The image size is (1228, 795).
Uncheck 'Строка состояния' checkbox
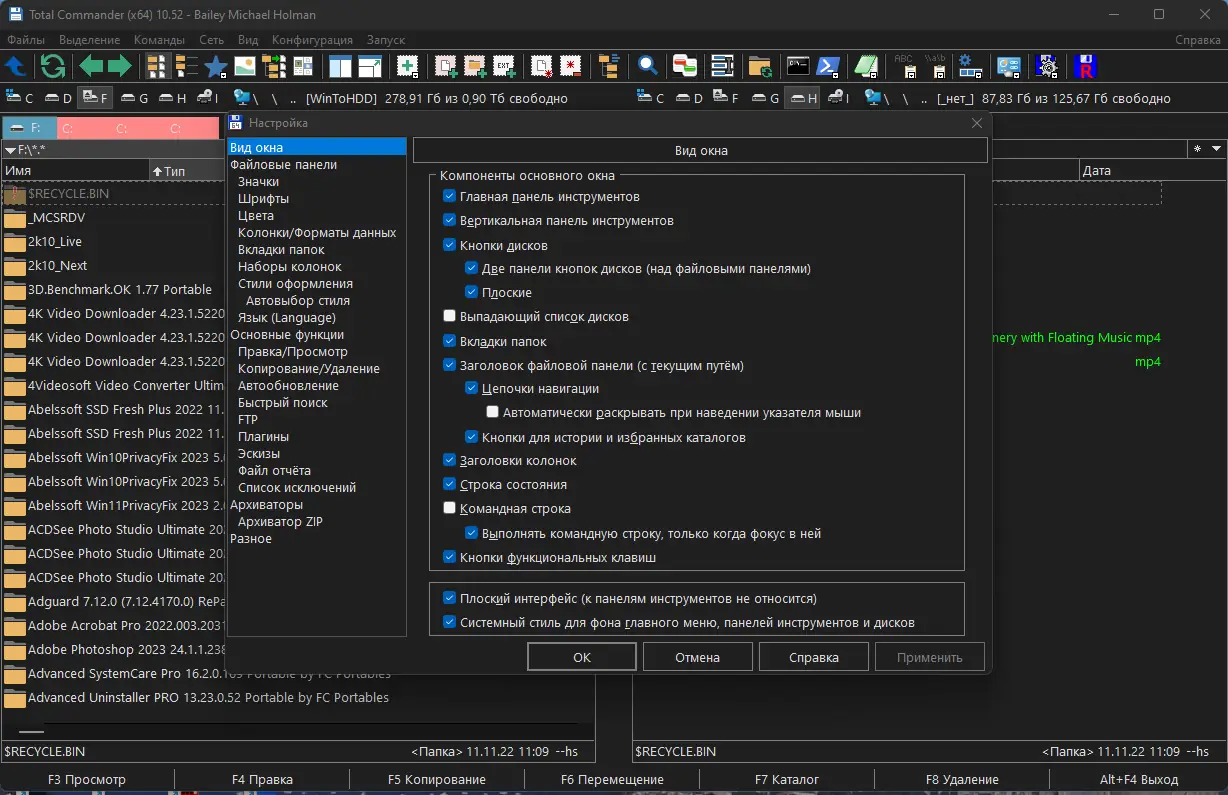point(450,485)
